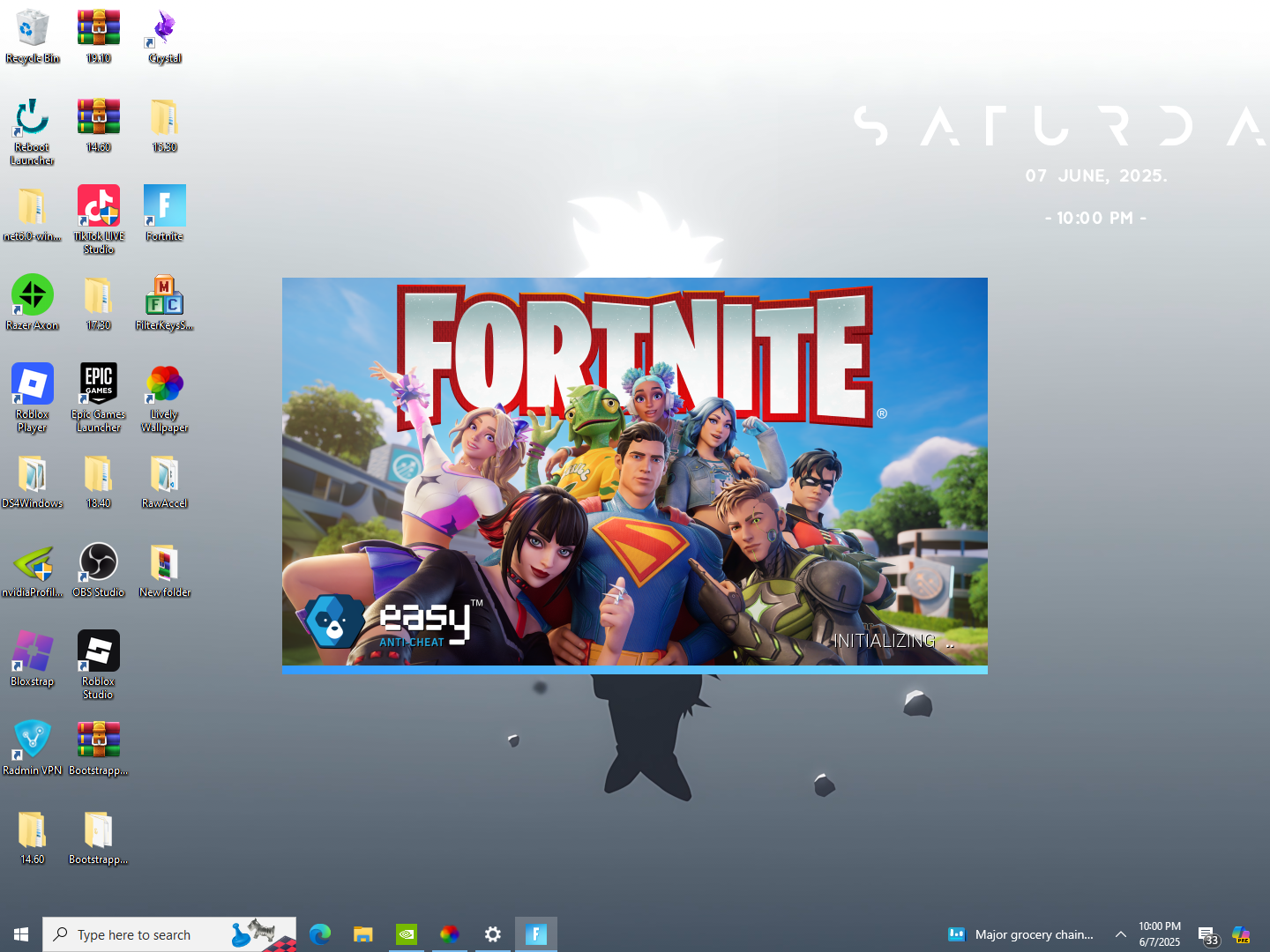Switch to Fortnite taskbar button
The width and height of the screenshot is (1270, 952).
pyautogui.click(x=536, y=934)
